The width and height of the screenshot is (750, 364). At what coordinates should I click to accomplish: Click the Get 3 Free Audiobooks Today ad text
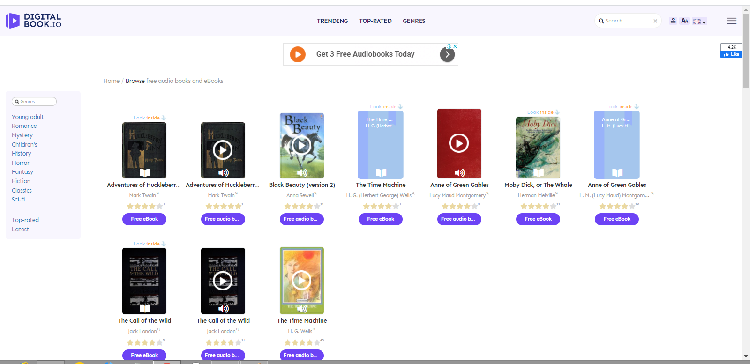(x=365, y=55)
